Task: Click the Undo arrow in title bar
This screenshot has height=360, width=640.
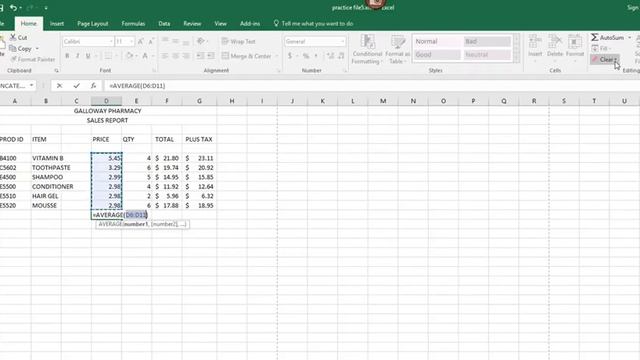Action: coord(13,7)
